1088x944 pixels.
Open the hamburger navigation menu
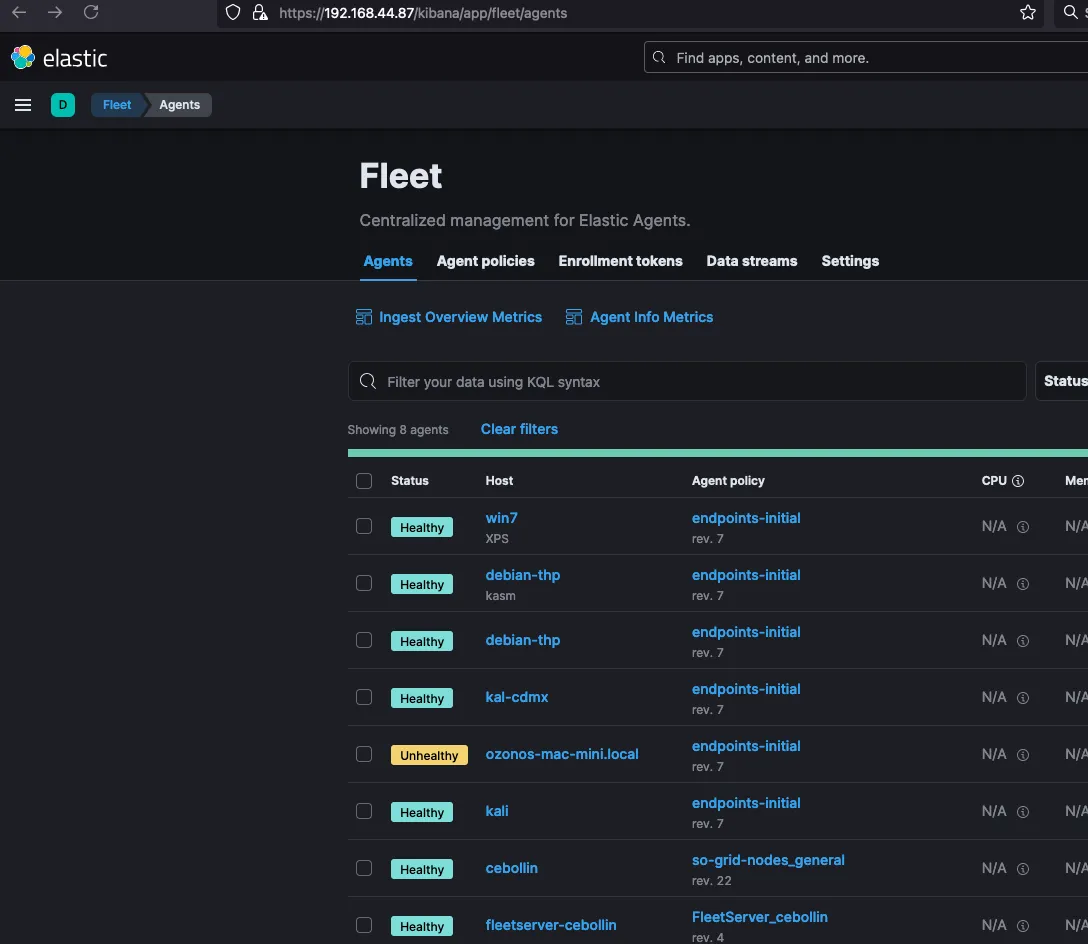coord(23,105)
